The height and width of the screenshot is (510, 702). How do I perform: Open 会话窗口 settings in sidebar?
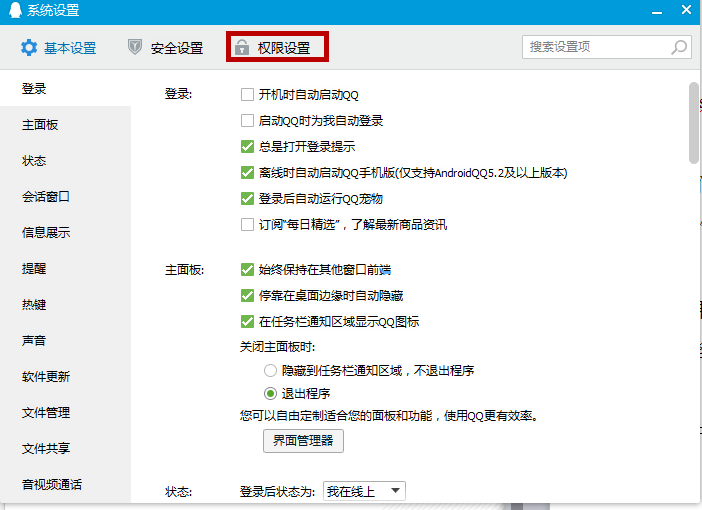[x=65, y=197]
